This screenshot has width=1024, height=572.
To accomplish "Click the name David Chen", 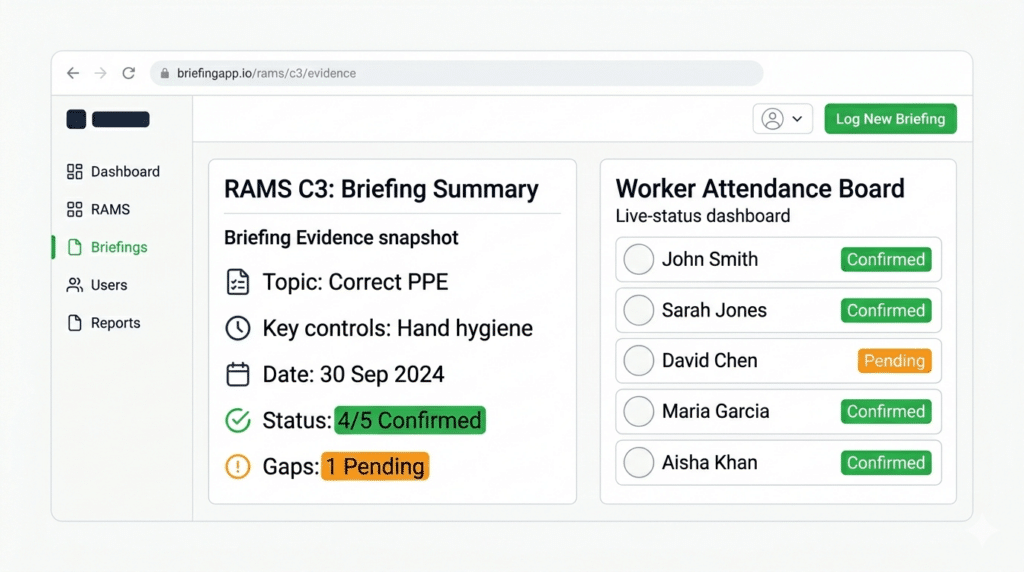I will coord(710,360).
